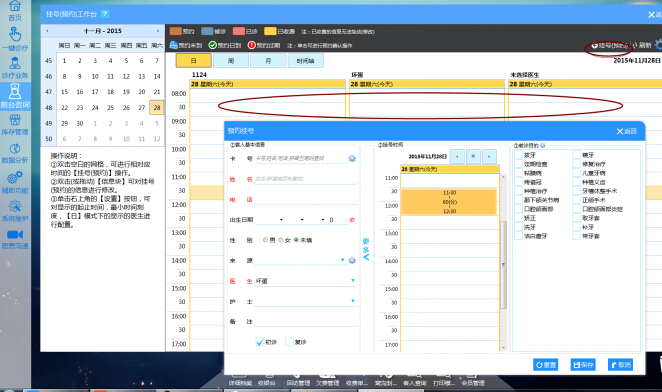Check the 复诊 checkbox
662x392 pixels.
(x=289, y=342)
